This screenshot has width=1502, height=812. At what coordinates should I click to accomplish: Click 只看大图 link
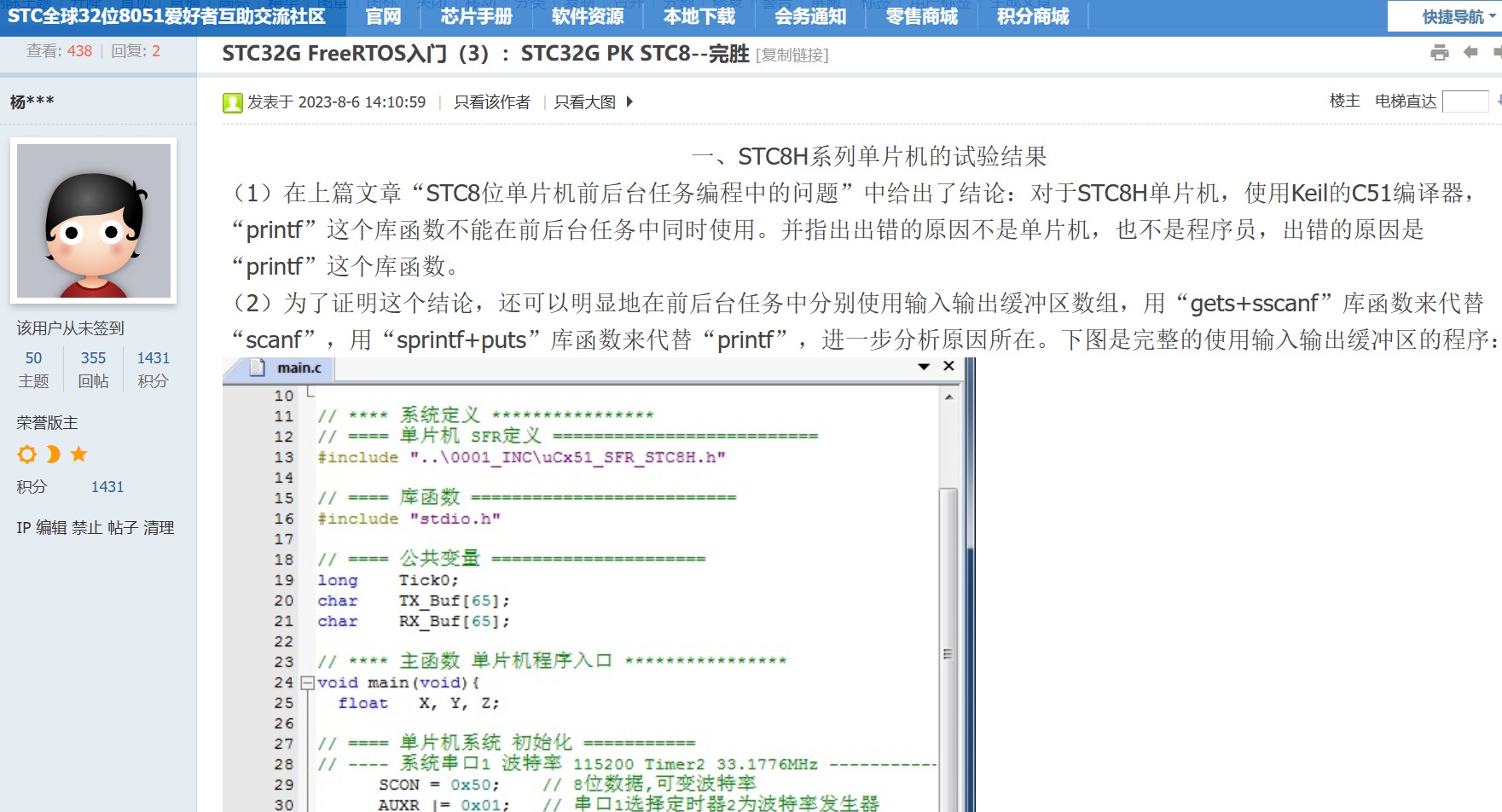pyautogui.click(x=585, y=102)
